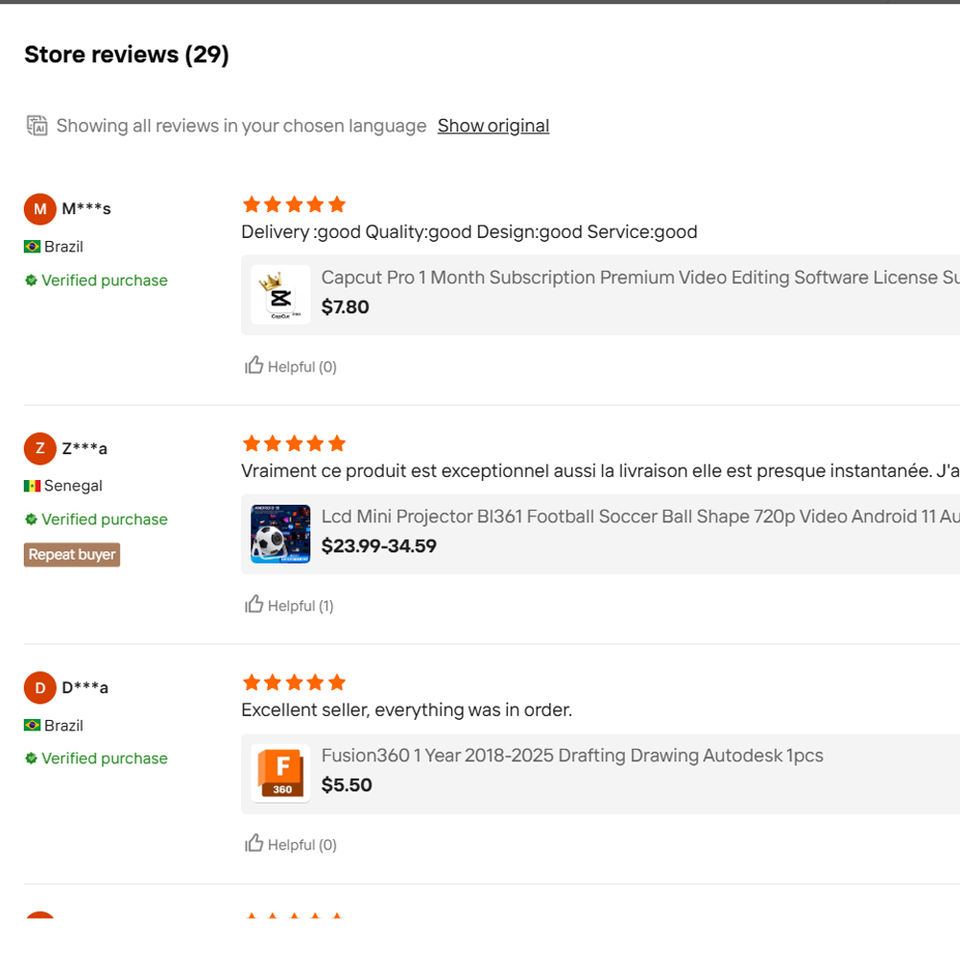Click the M avatar for reviewer M***s

click(x=39, y=209)
